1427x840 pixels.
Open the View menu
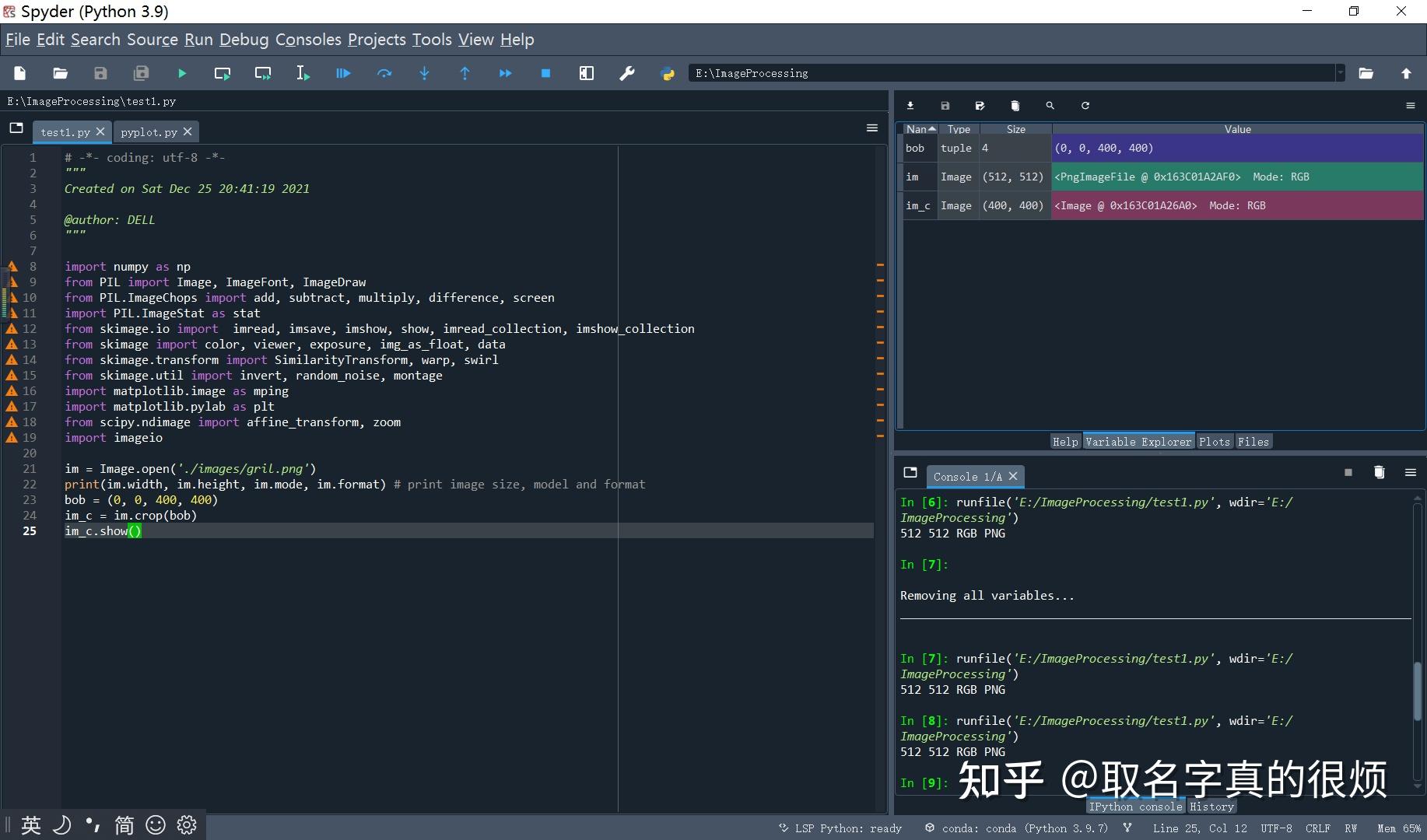[475, 40]
